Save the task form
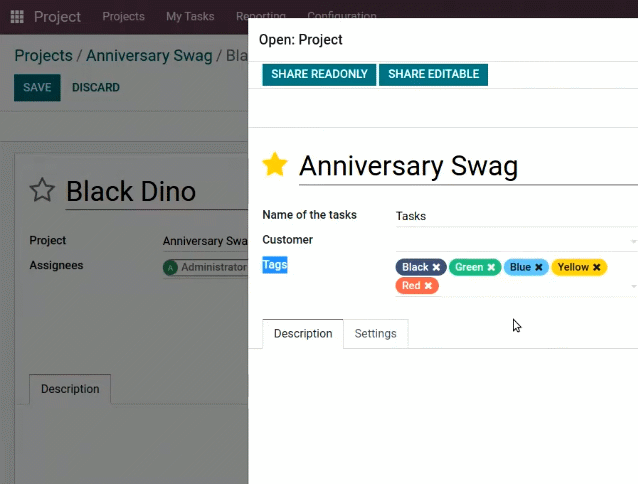638x484 pixels. pos(37,88)
